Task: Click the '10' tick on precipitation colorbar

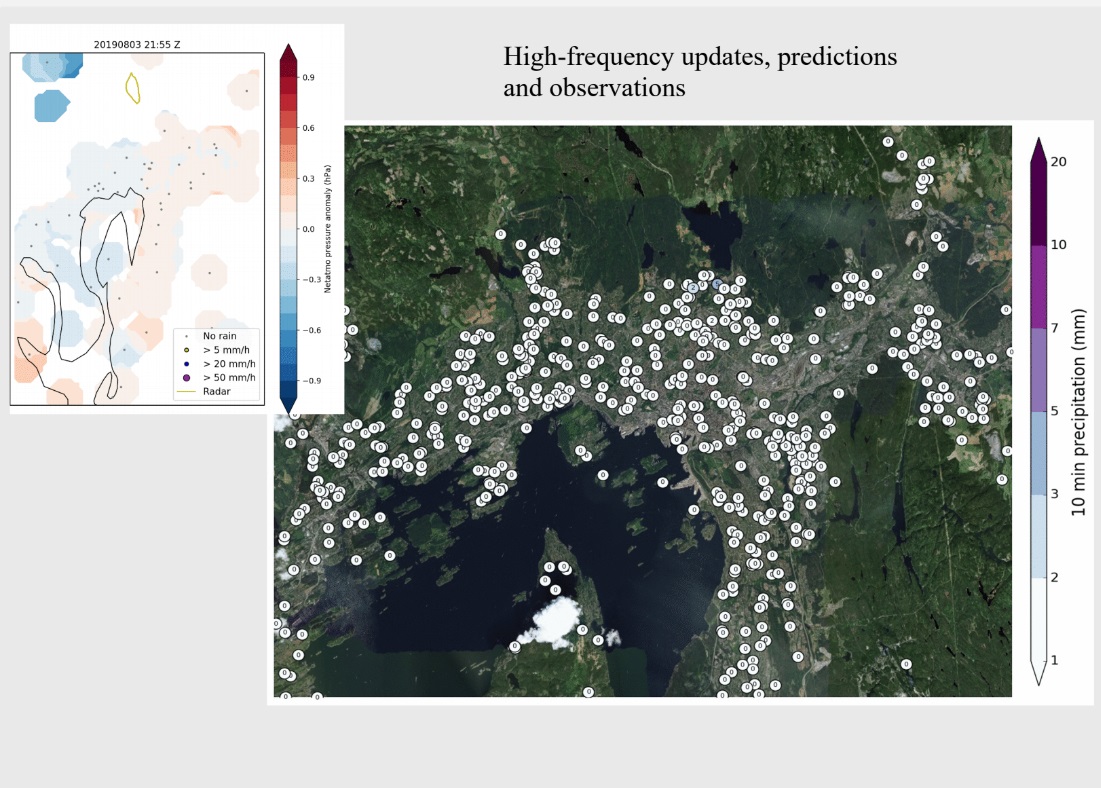Action: tap(1058, 244)
